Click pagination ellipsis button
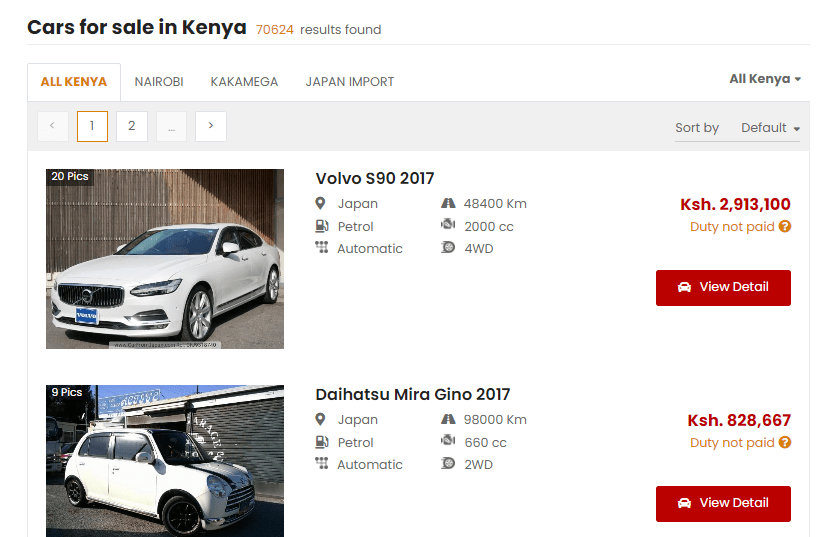The height and width of the screenshot is (537, 819). (171, 126)
